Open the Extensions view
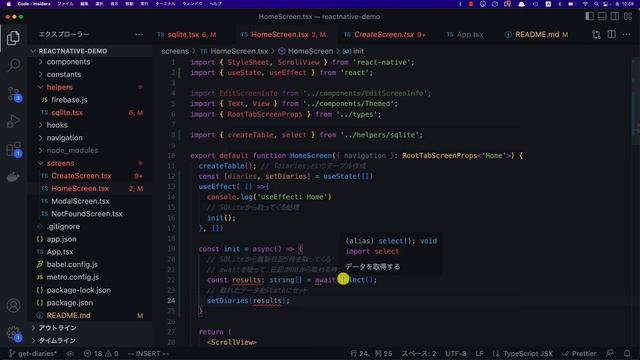 [13, 149]
